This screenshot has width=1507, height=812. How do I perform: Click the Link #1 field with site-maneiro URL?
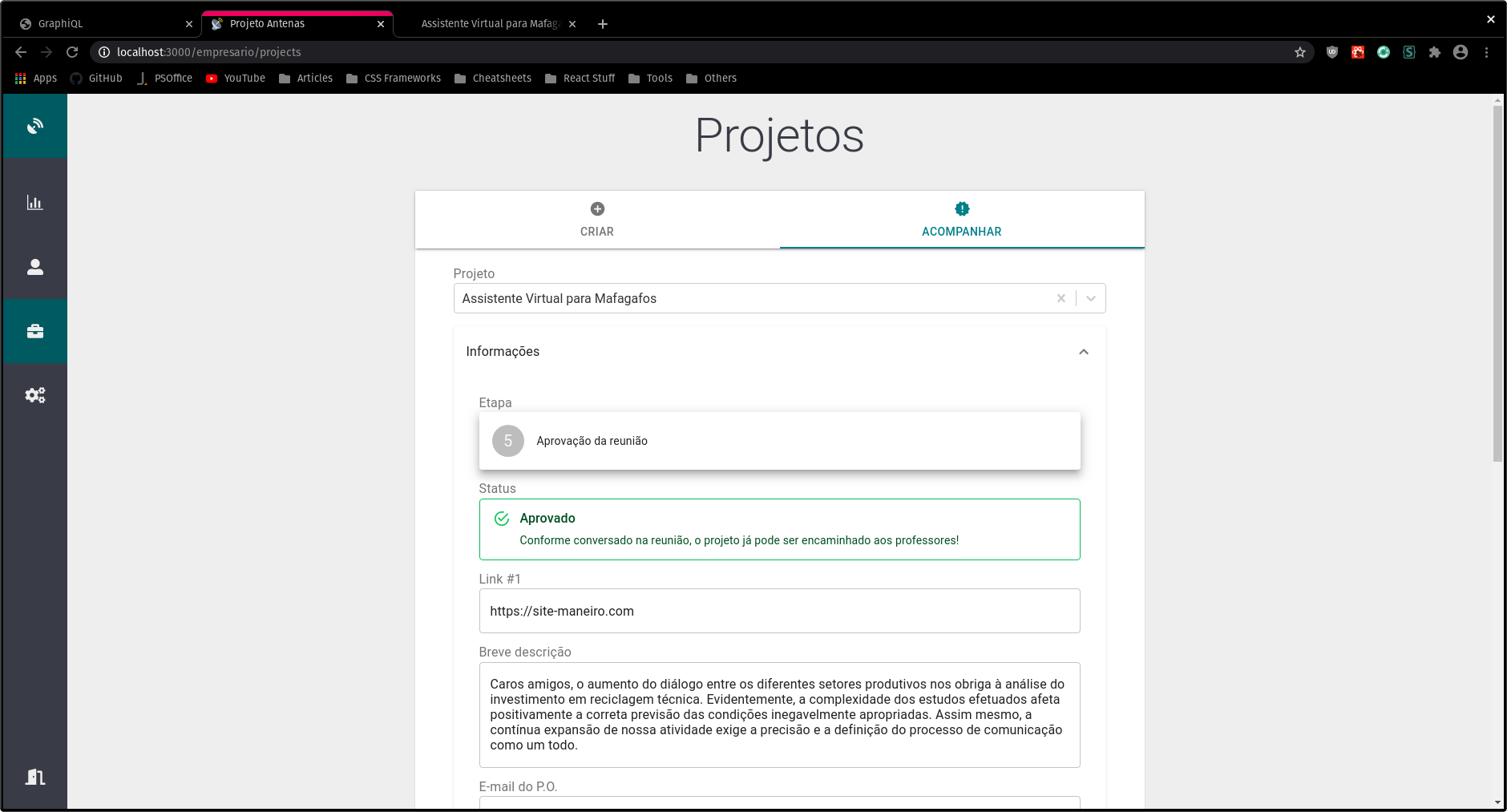(779, 611)
